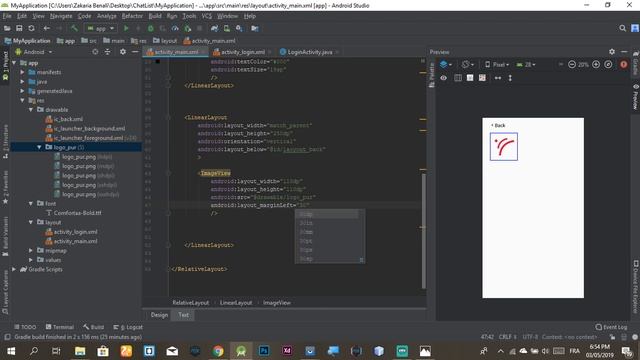Expand the manifests folder

click(x=22, y=72)
